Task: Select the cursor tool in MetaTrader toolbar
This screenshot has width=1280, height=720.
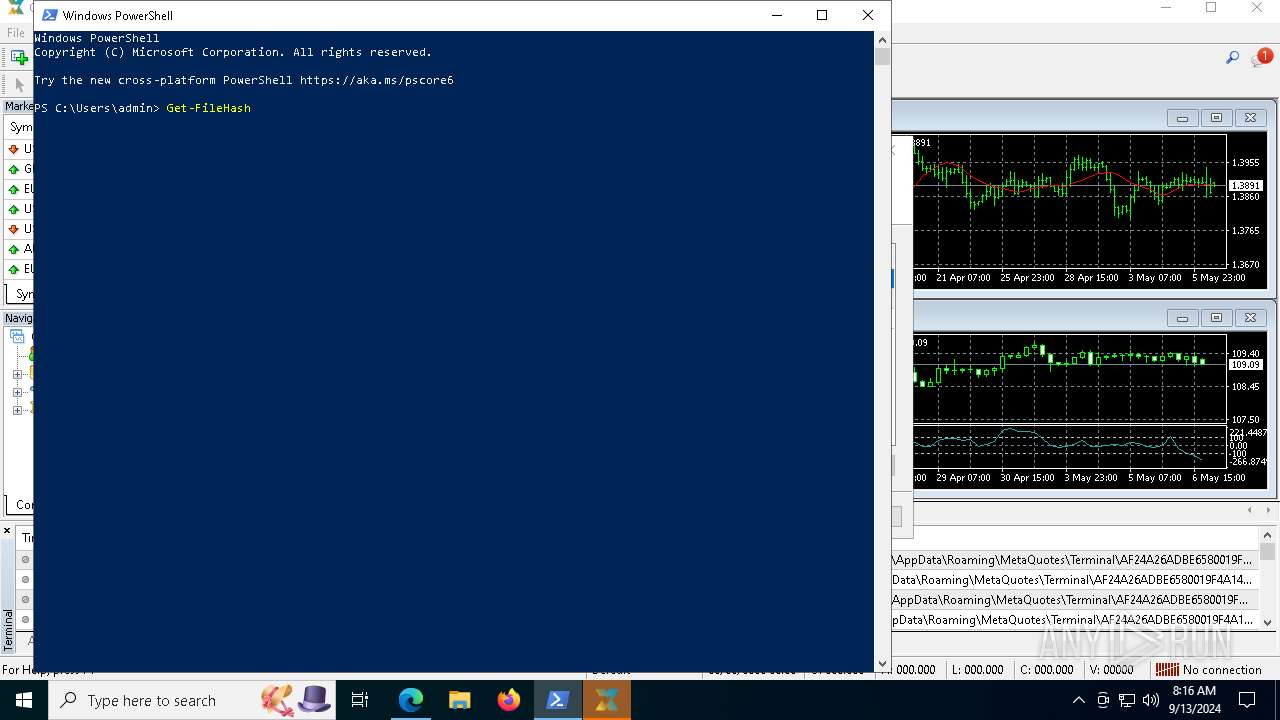Action: point(19,84)
